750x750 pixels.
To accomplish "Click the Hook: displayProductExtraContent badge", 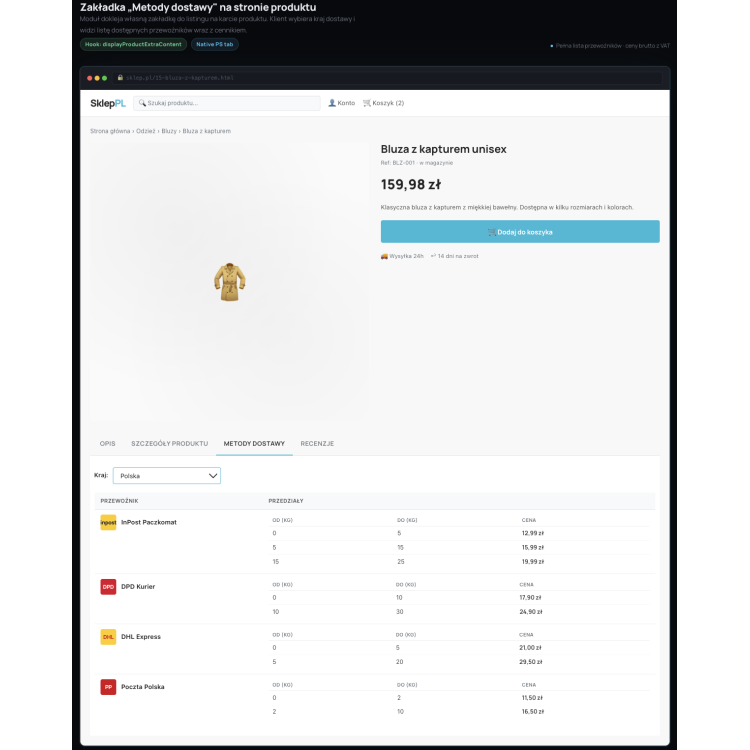I will 133,44.
